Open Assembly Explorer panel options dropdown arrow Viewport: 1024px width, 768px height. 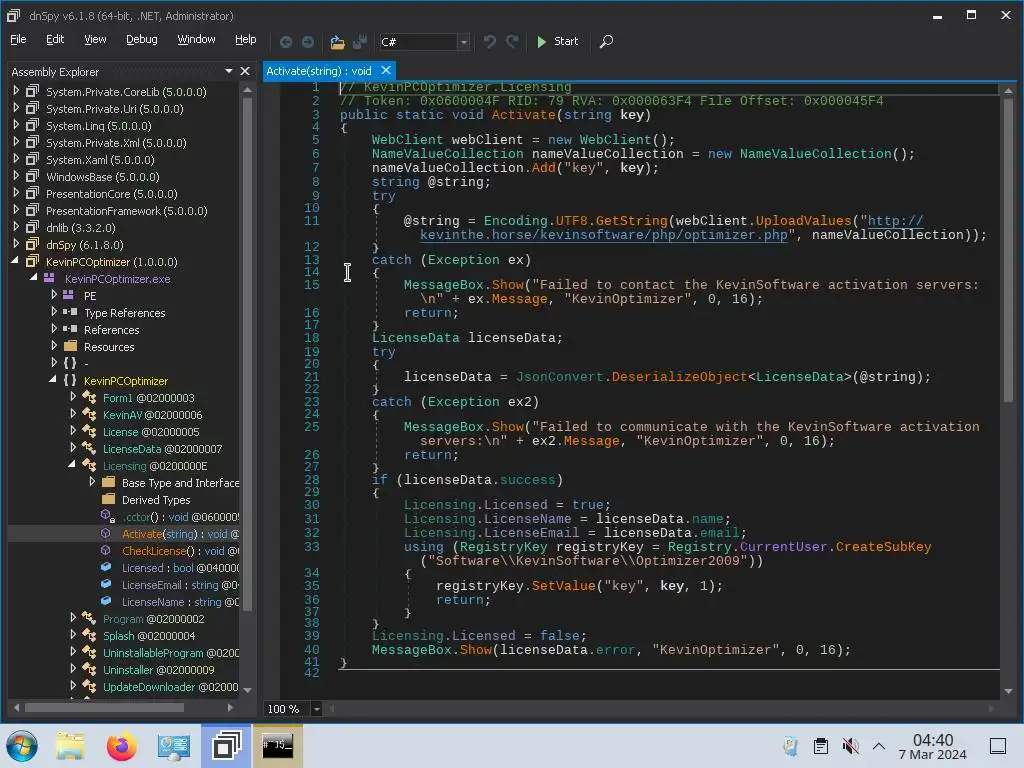pyautogui.click(x=229, y=71)
